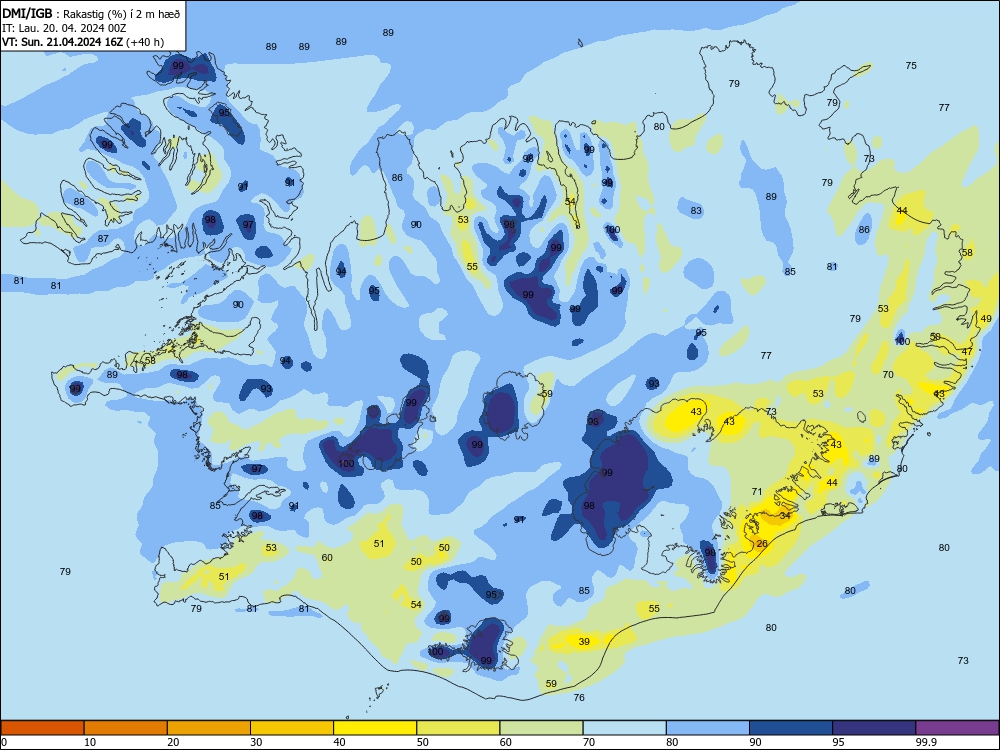The image size is (1000, 750).
Task: Click the dark blue 90–95 legend swatch
Action: point(791,728)
